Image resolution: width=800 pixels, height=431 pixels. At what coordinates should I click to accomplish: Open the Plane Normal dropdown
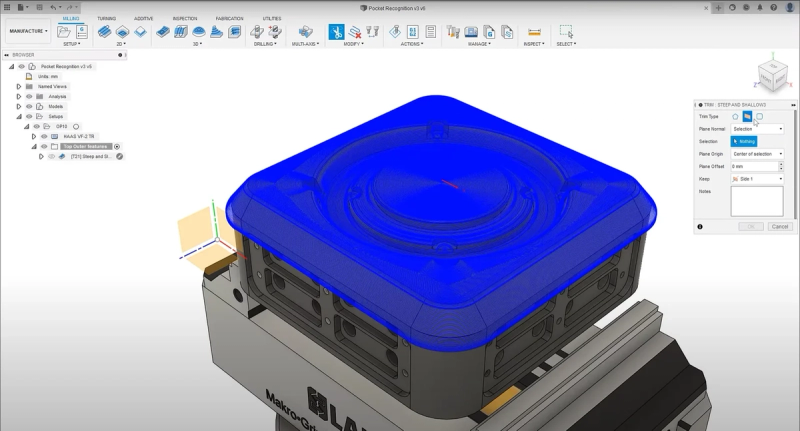pyautogui.click(x=757, y=129)
